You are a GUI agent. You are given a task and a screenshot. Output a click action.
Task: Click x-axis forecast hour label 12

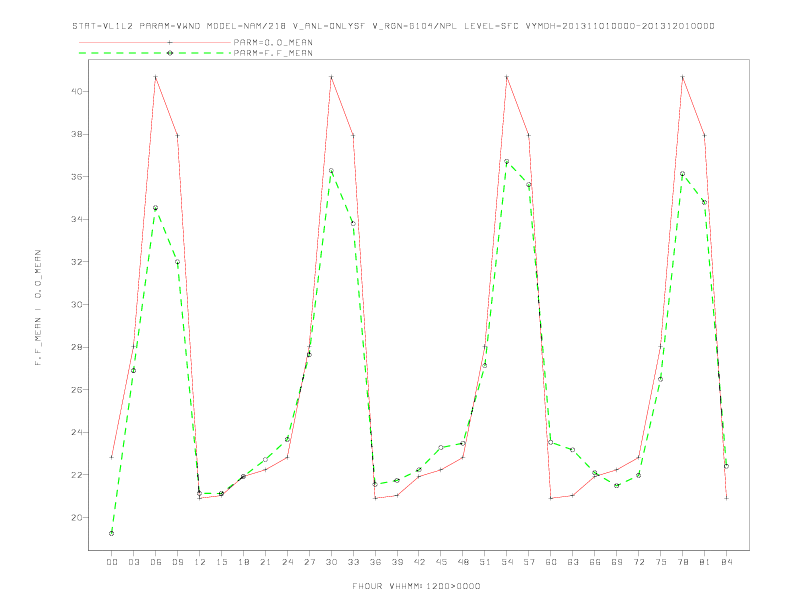pyautogui.click(x=200, y=562)
